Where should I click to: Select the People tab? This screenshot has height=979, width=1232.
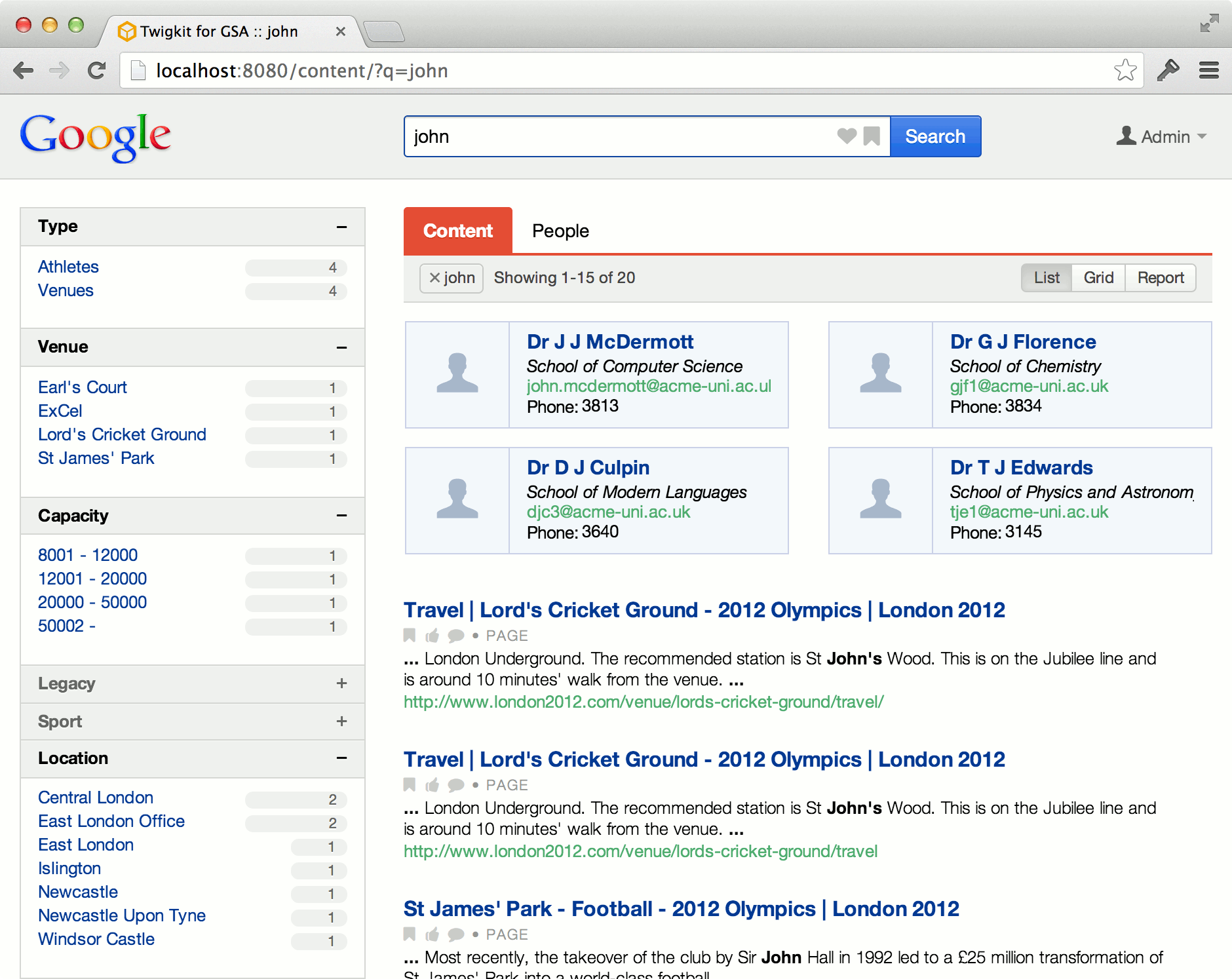point(560,231)
